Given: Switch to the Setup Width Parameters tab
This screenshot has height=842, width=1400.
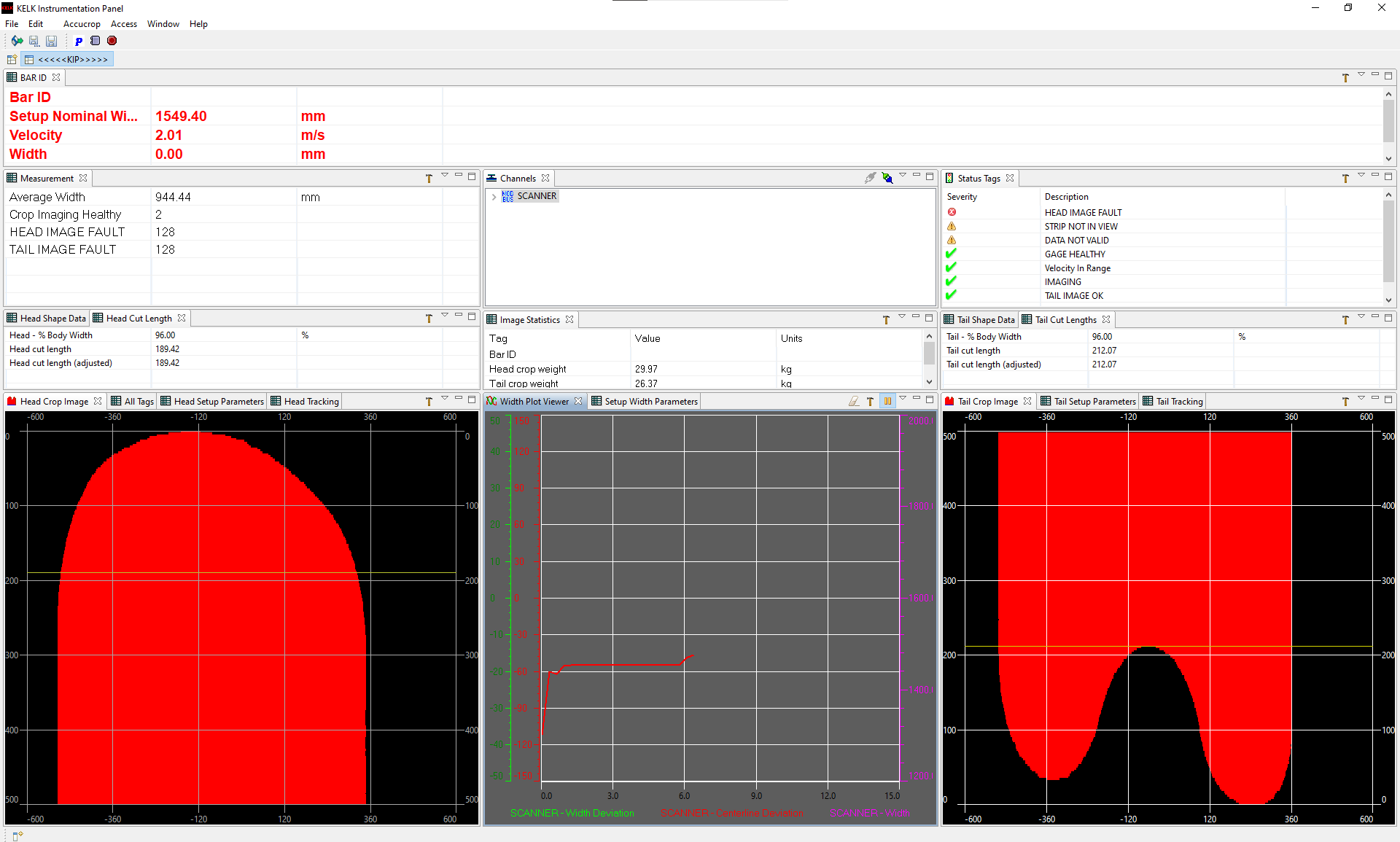Looking at the screenshot, I should (645, 402).
